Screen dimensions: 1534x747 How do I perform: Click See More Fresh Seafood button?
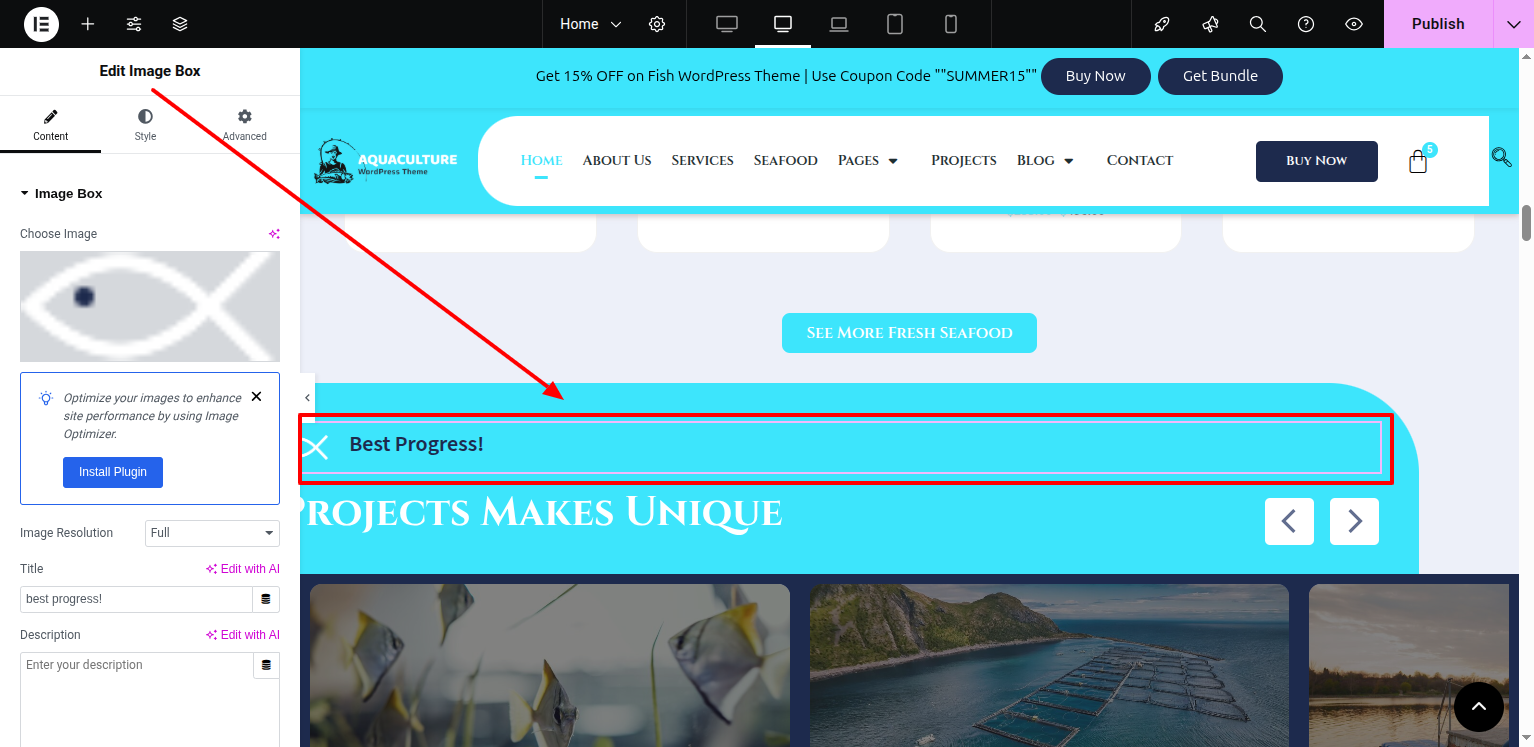click(909, 333)
